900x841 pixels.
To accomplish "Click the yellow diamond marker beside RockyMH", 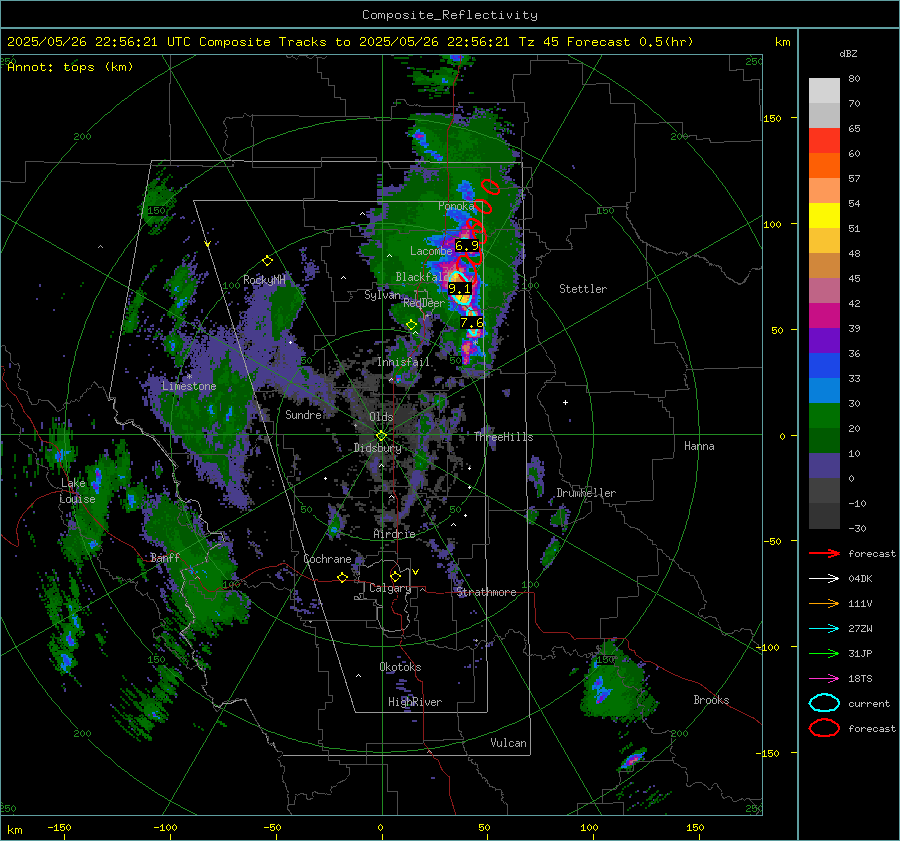I will pyautogui.click(x=267, y=261).
